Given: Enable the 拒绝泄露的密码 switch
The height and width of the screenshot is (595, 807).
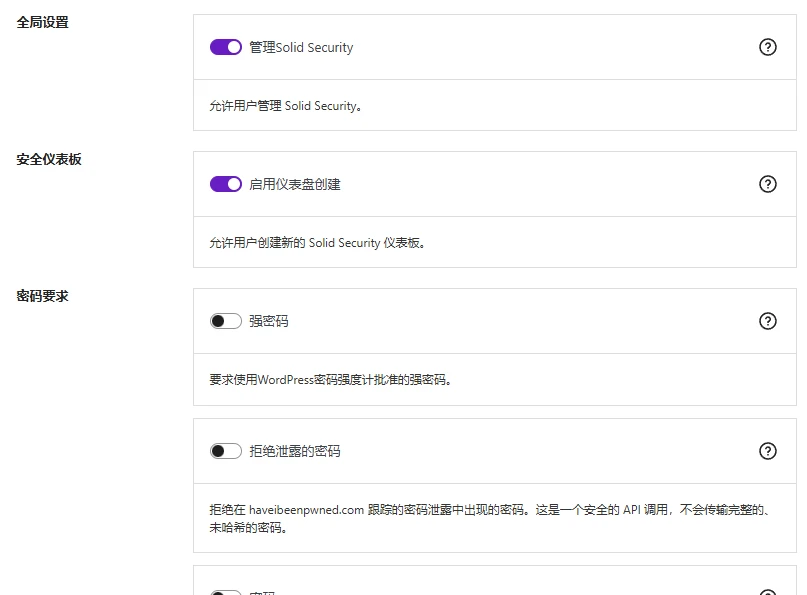Looking at the screenshot, I should point(226,451).
